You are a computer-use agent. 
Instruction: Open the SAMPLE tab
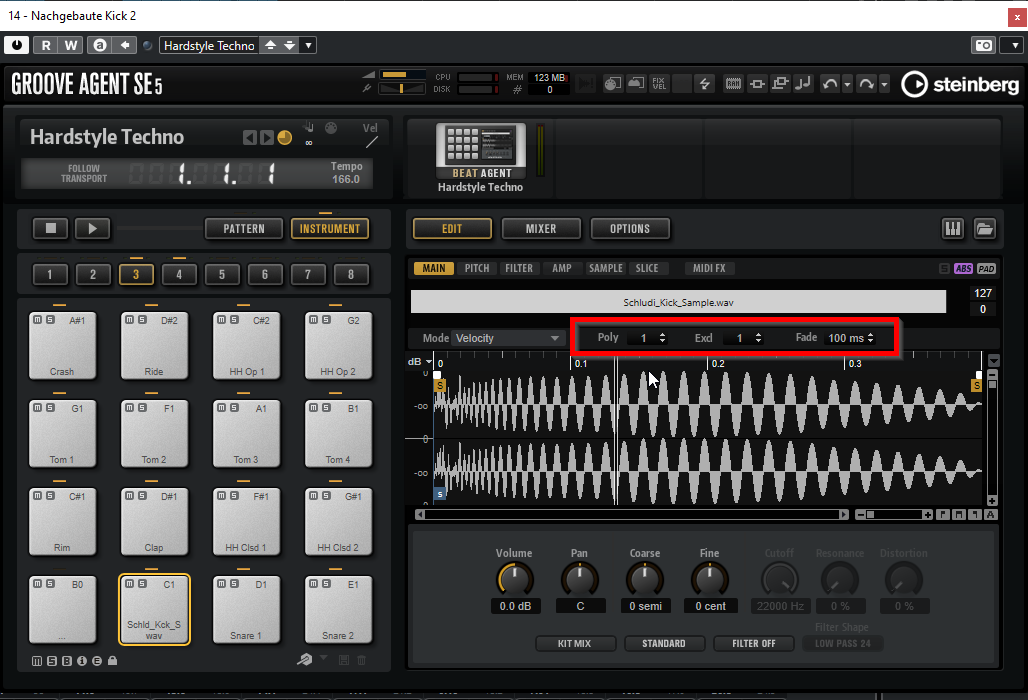point(606,268)
